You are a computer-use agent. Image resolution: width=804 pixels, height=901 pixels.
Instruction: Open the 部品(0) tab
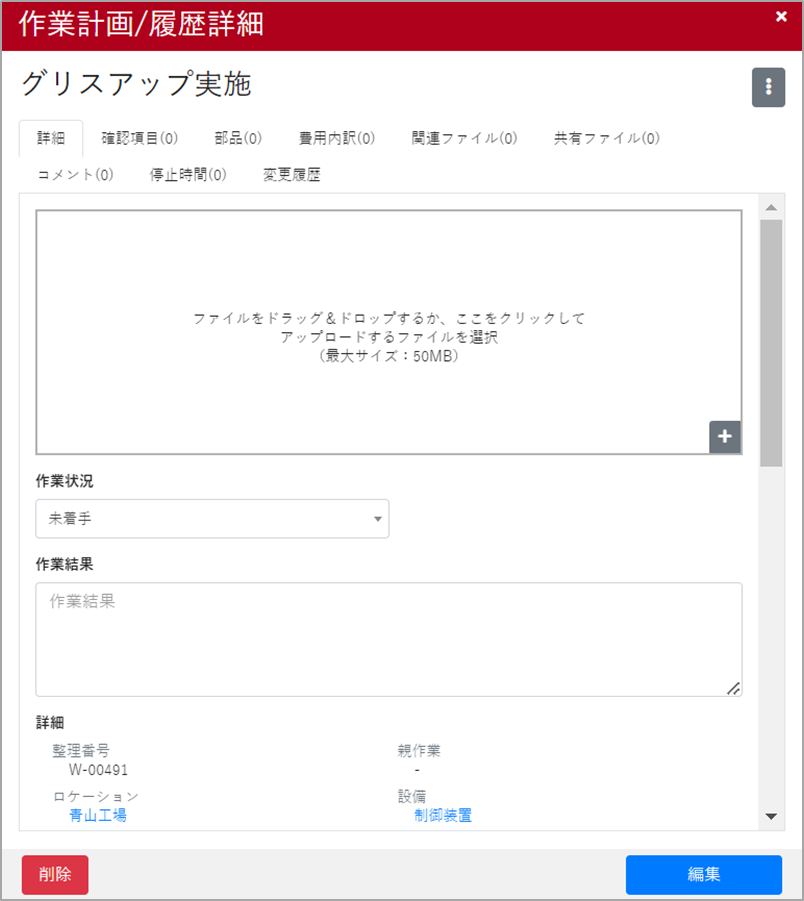point(238,138)
